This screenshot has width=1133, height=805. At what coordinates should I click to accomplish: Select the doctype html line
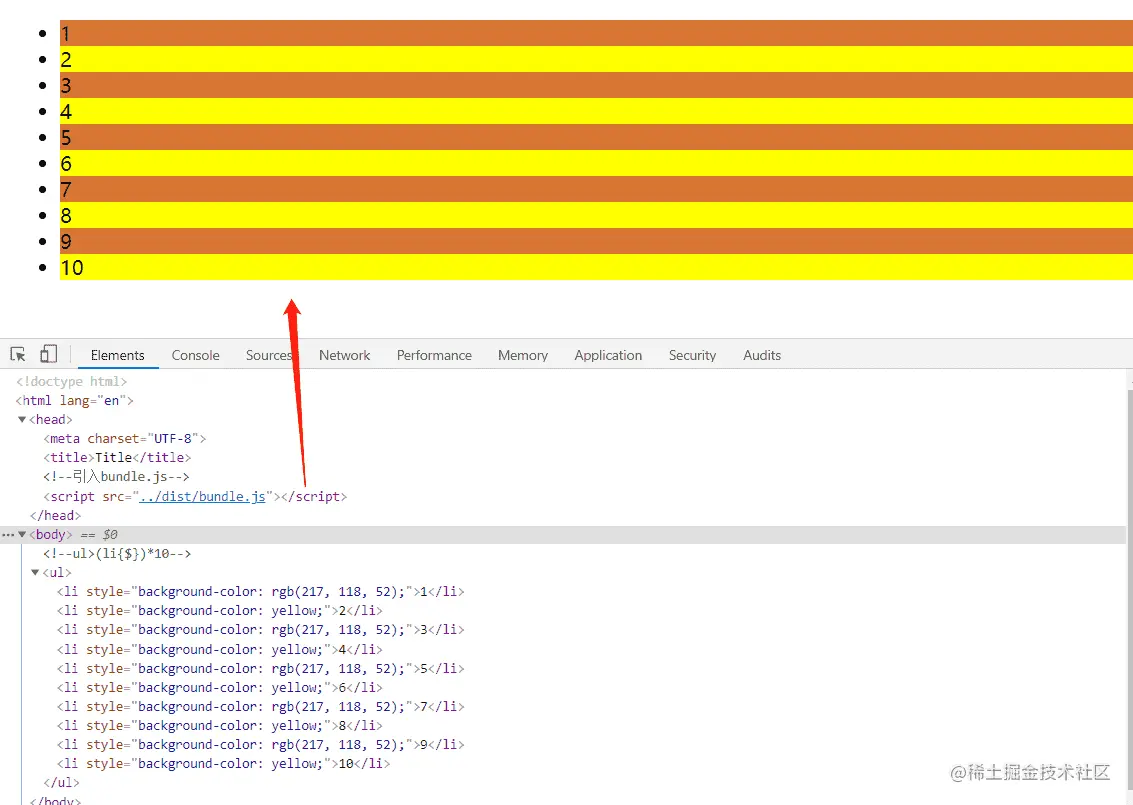coord(72,381)
